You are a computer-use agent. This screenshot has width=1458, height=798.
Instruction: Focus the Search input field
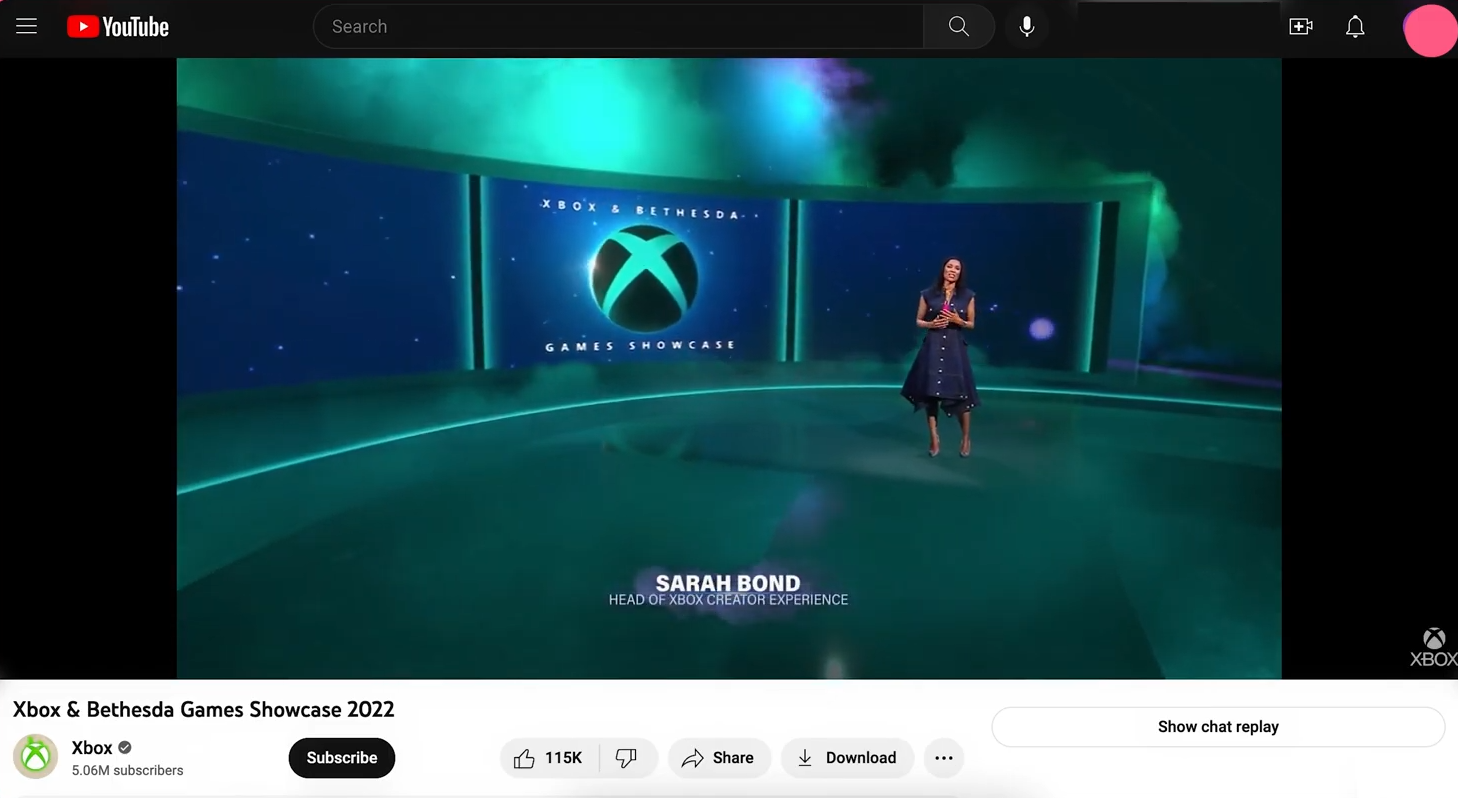[x=619, y=27]
